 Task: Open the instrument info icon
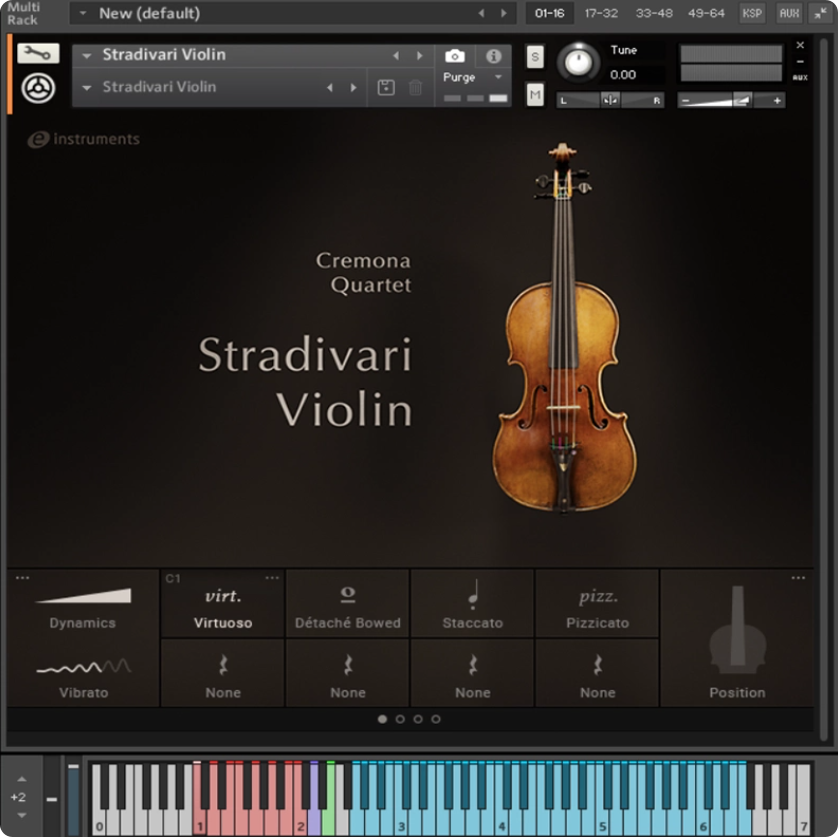493,56
